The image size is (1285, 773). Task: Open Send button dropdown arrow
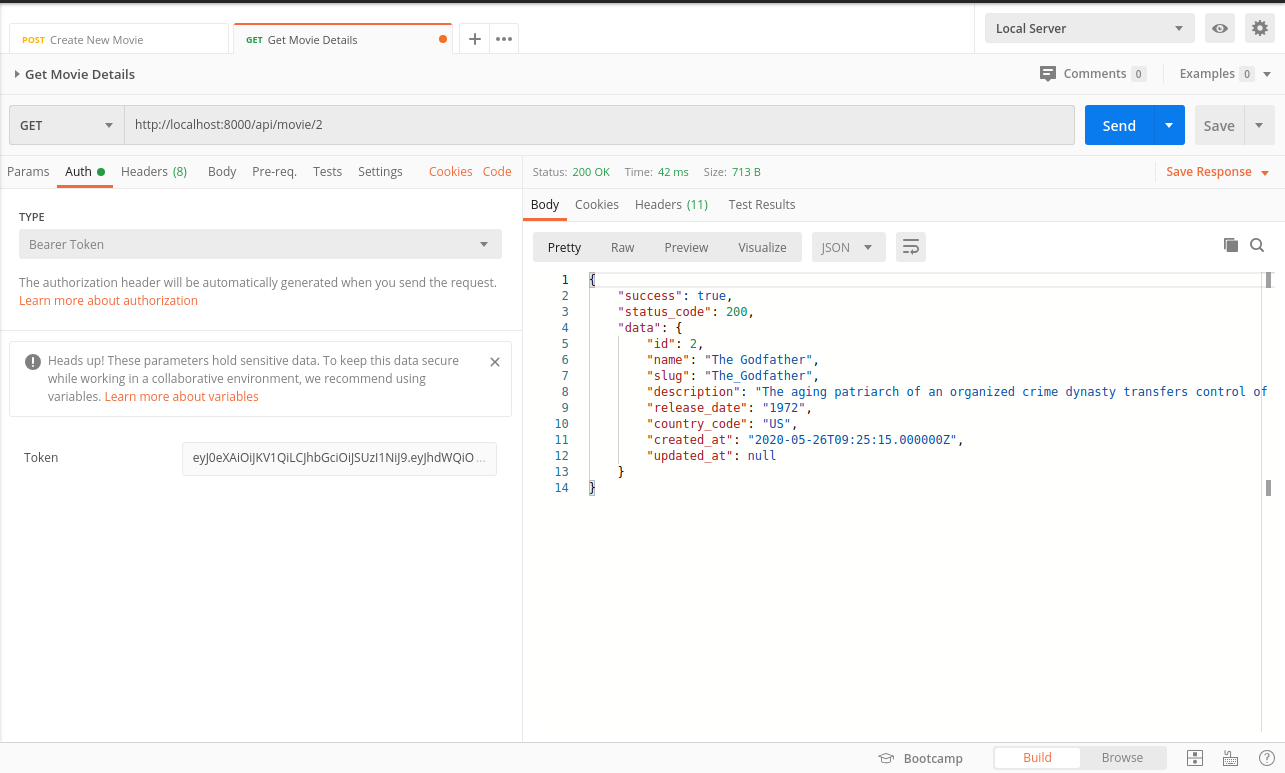coord(1169,125)
